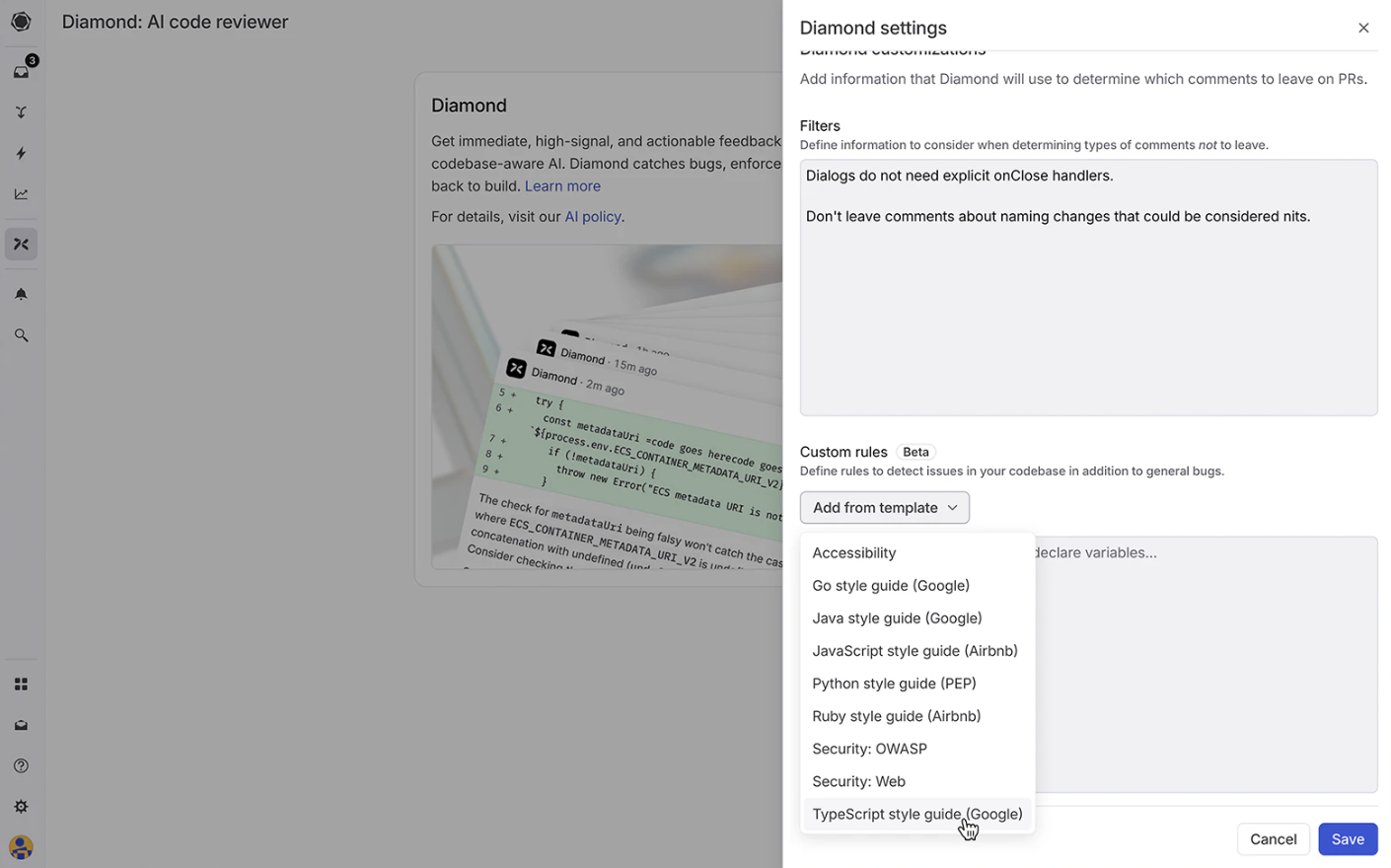Open the help question mark icon
The width and height of the screenshot is (1391, 868).
click(21, 764)
